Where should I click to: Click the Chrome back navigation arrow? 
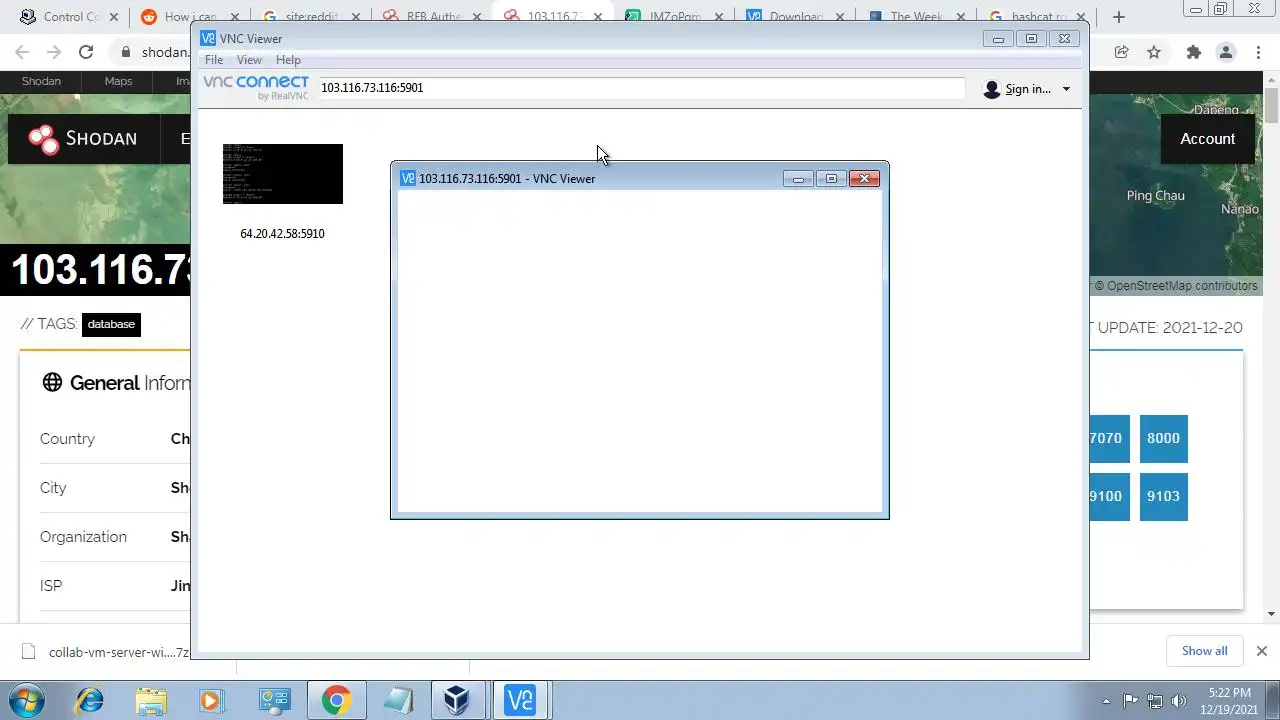coord(22,52)
